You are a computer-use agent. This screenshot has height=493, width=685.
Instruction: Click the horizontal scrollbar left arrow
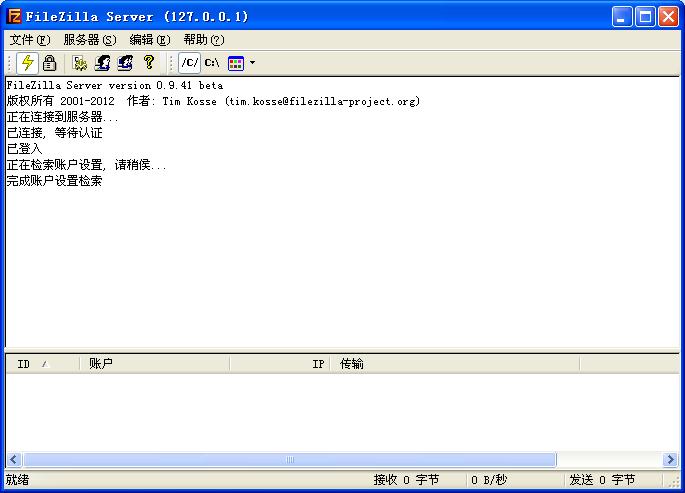click(x=14, y=460)
